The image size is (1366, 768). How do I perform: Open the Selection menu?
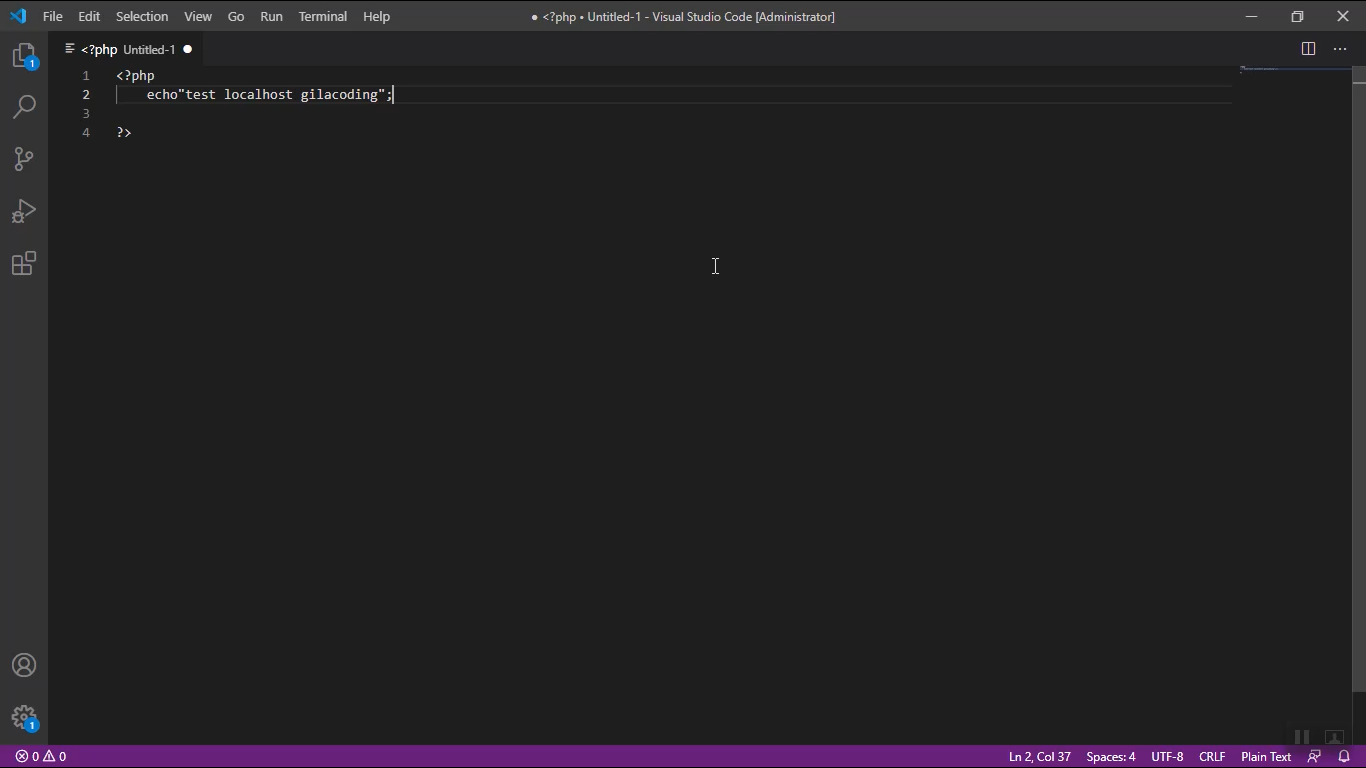(x=142, y=16)
